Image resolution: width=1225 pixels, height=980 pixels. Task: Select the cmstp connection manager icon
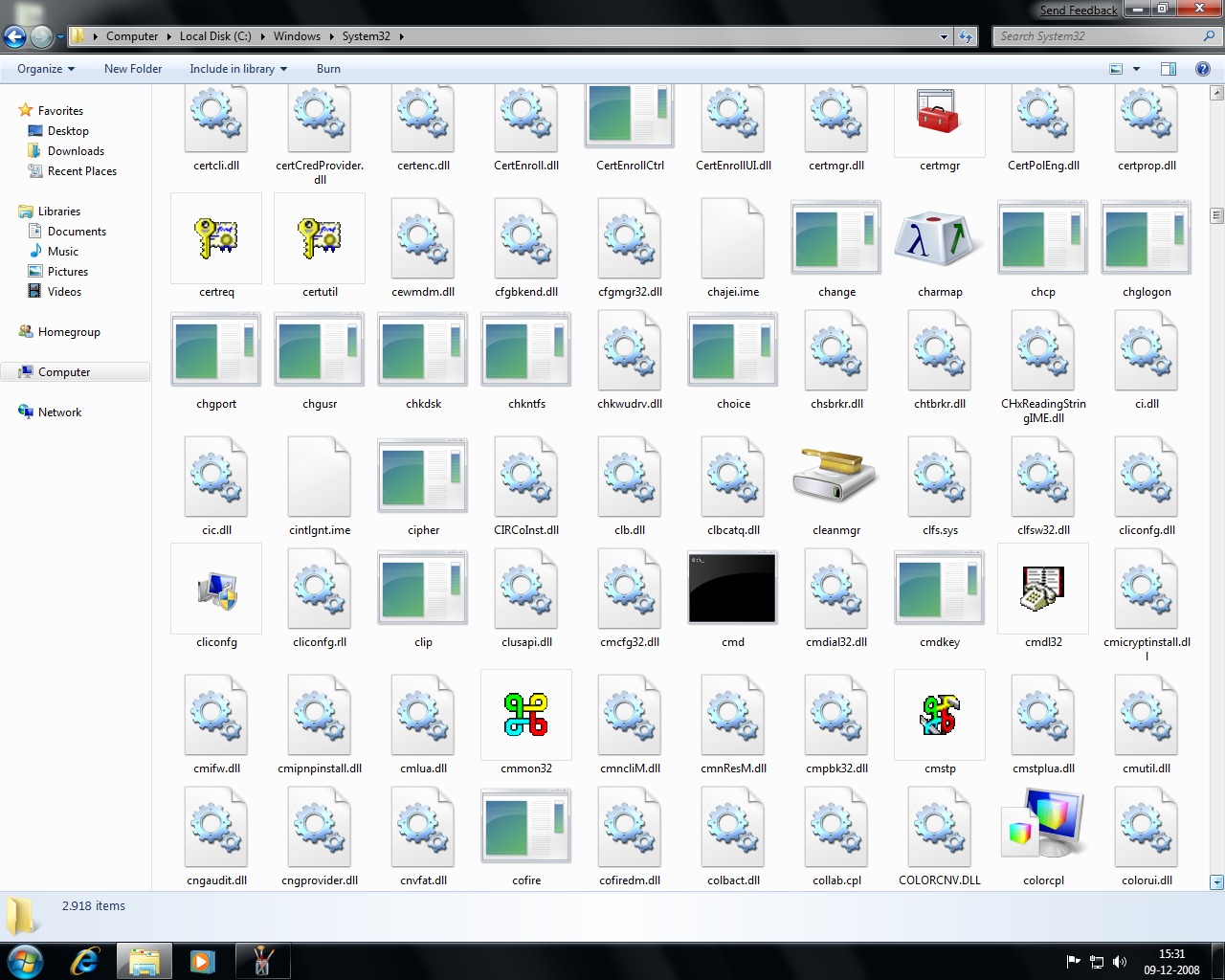(939, 714)
